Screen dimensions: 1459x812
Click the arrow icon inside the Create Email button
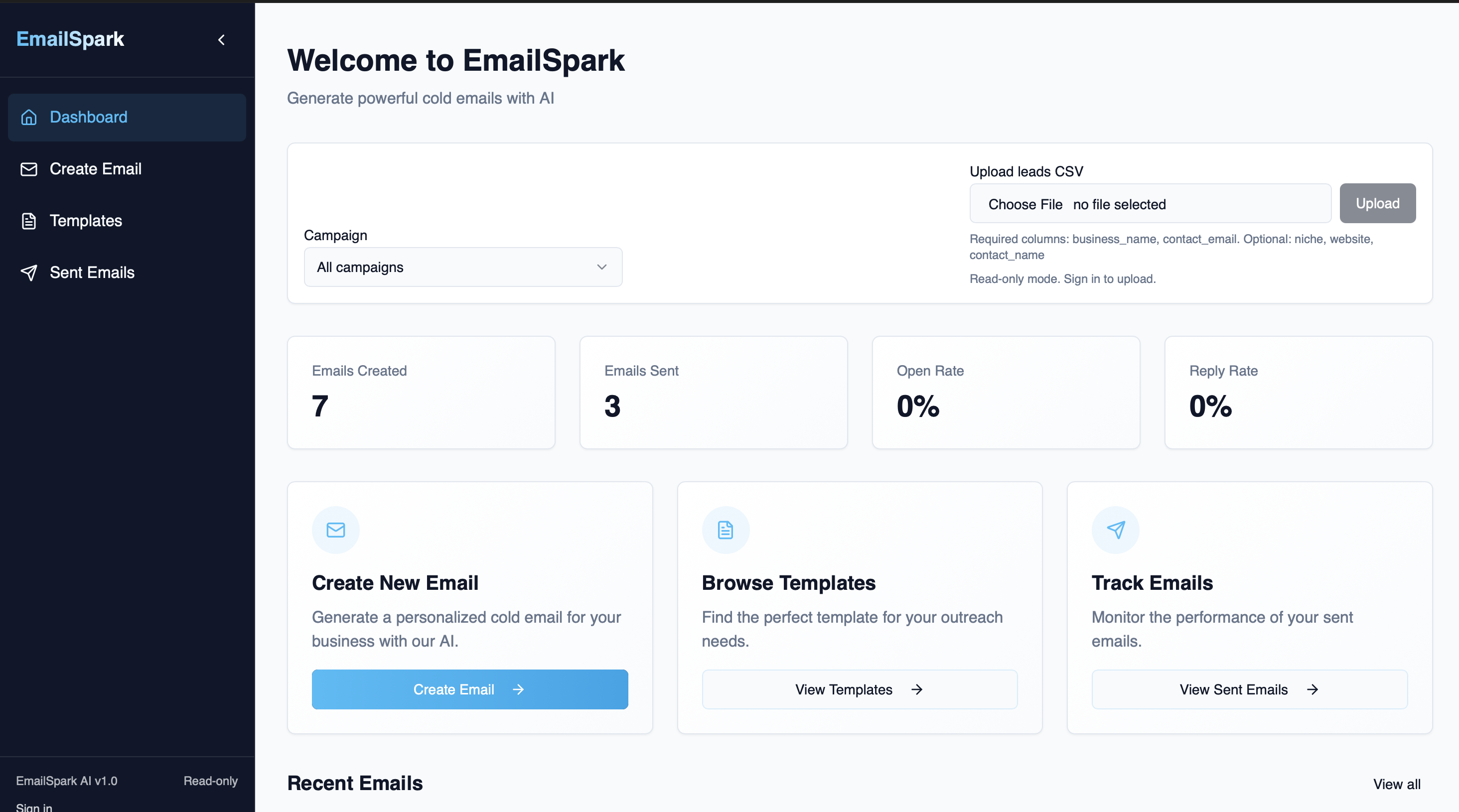[x=518, y=689]
